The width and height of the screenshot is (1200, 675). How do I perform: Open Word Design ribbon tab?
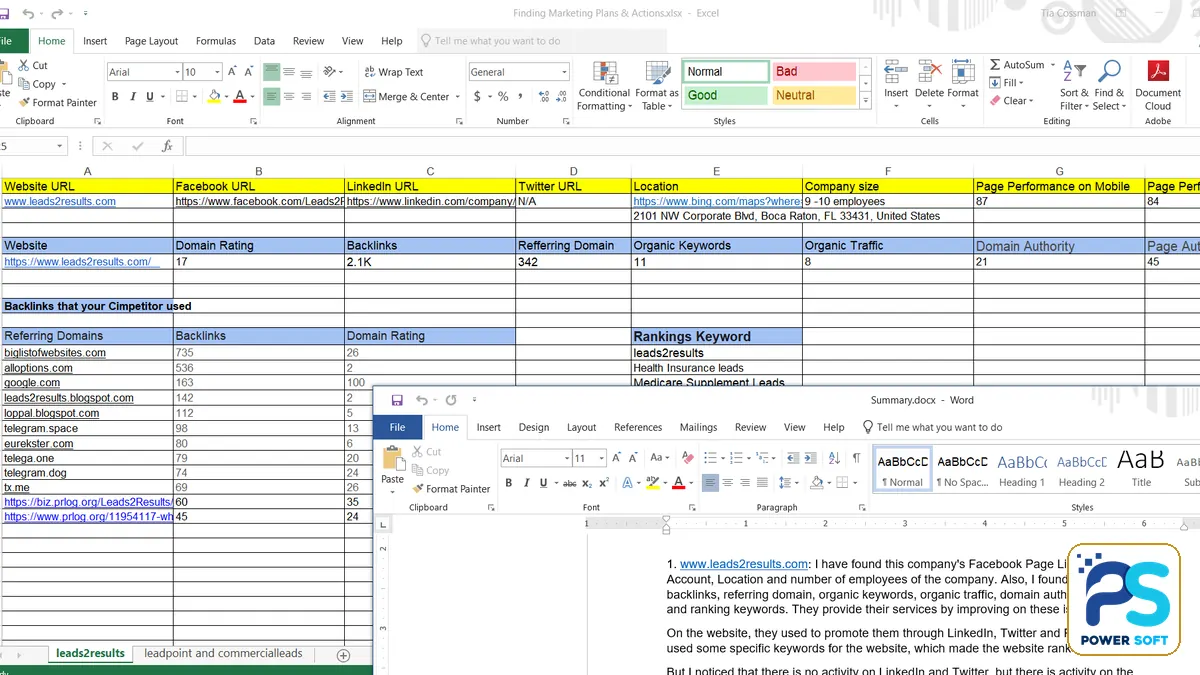tap(533, 427)
